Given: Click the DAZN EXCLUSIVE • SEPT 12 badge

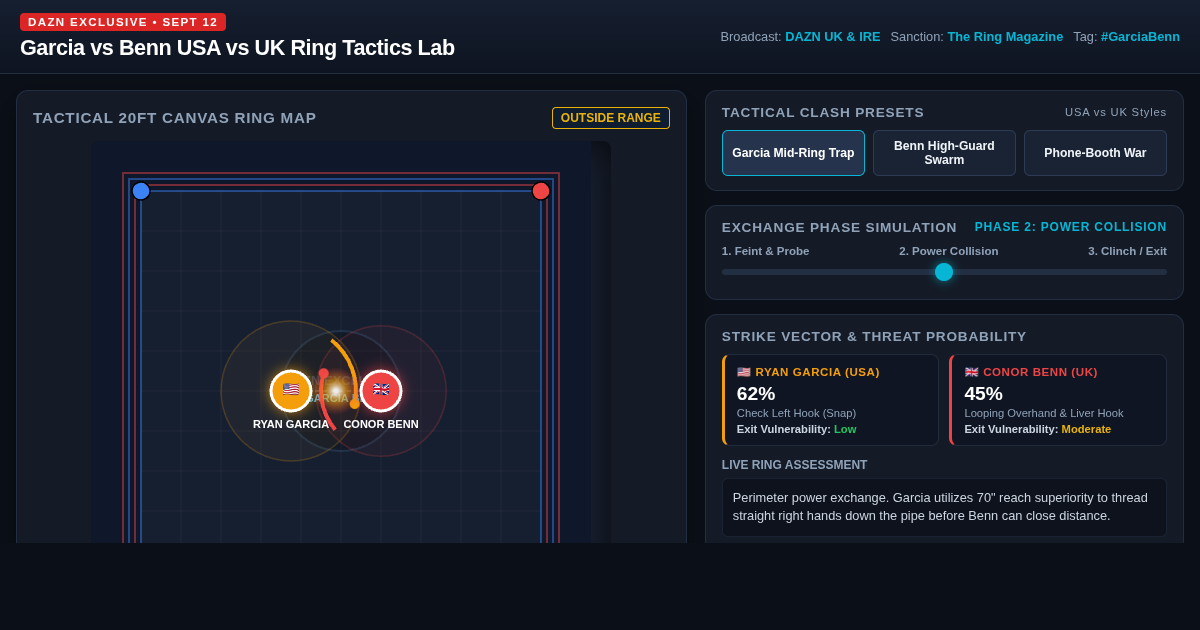Looking at the screenshot, I should pos(123,22).
